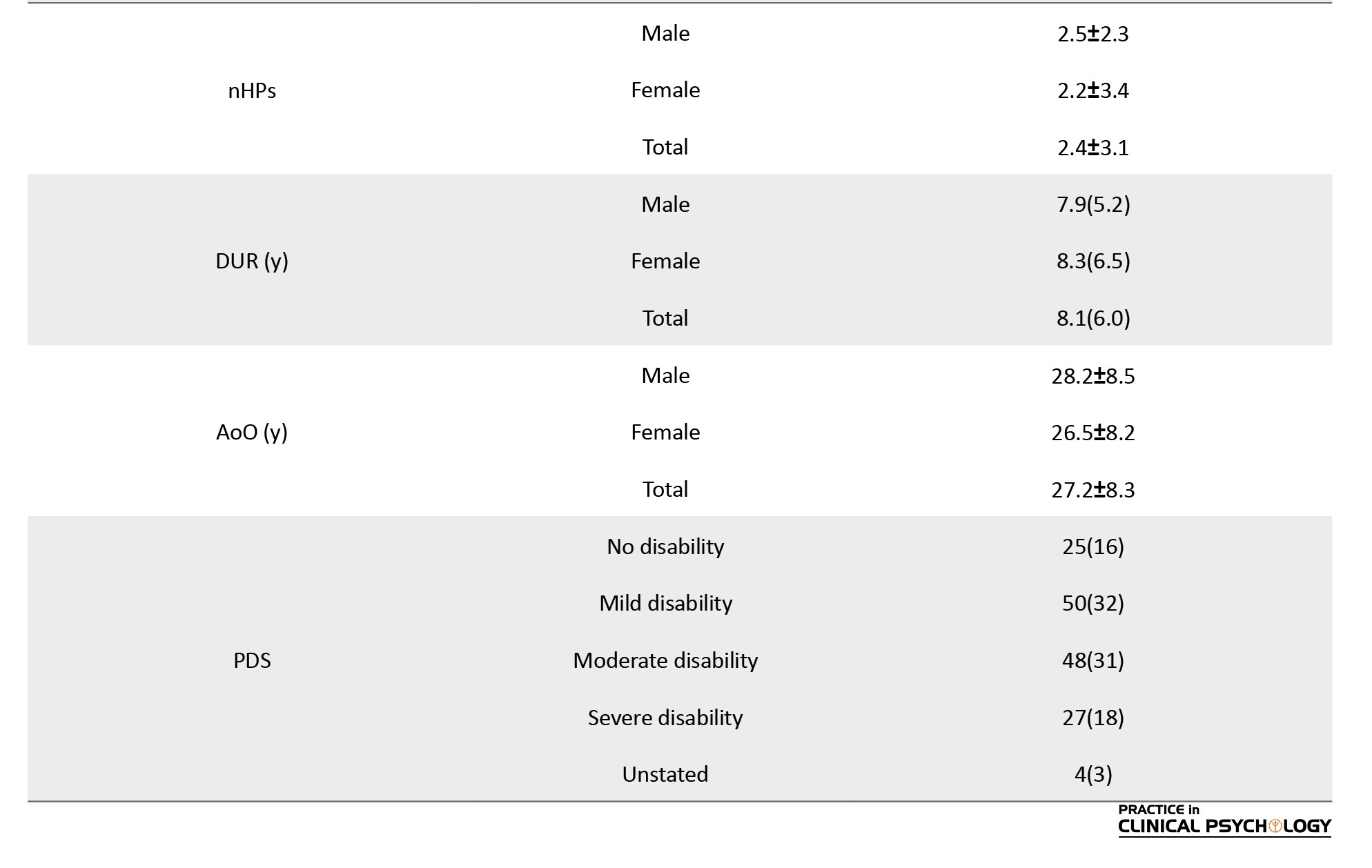Click the DUR (y) row label
The height and width of the screenshot is (868, 1372).
(252, 262)
